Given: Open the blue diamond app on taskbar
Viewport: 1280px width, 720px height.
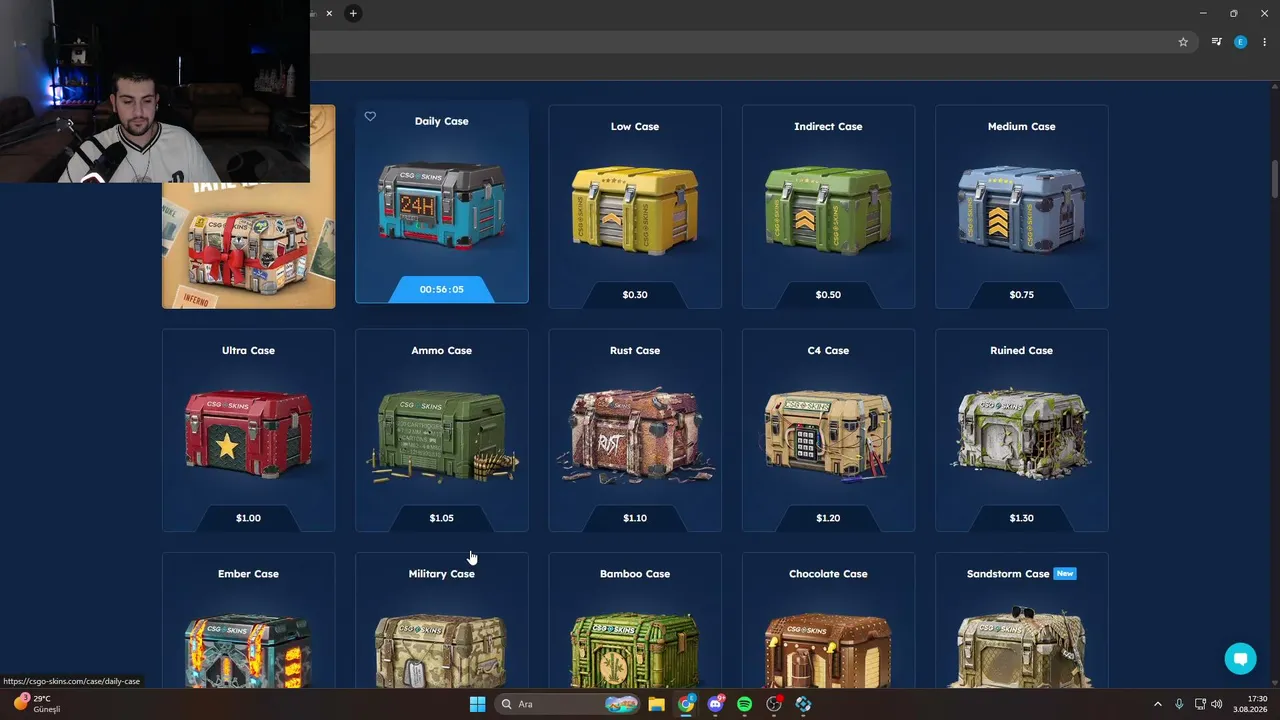Looking at the screenshot, I should tap(803, 704).
